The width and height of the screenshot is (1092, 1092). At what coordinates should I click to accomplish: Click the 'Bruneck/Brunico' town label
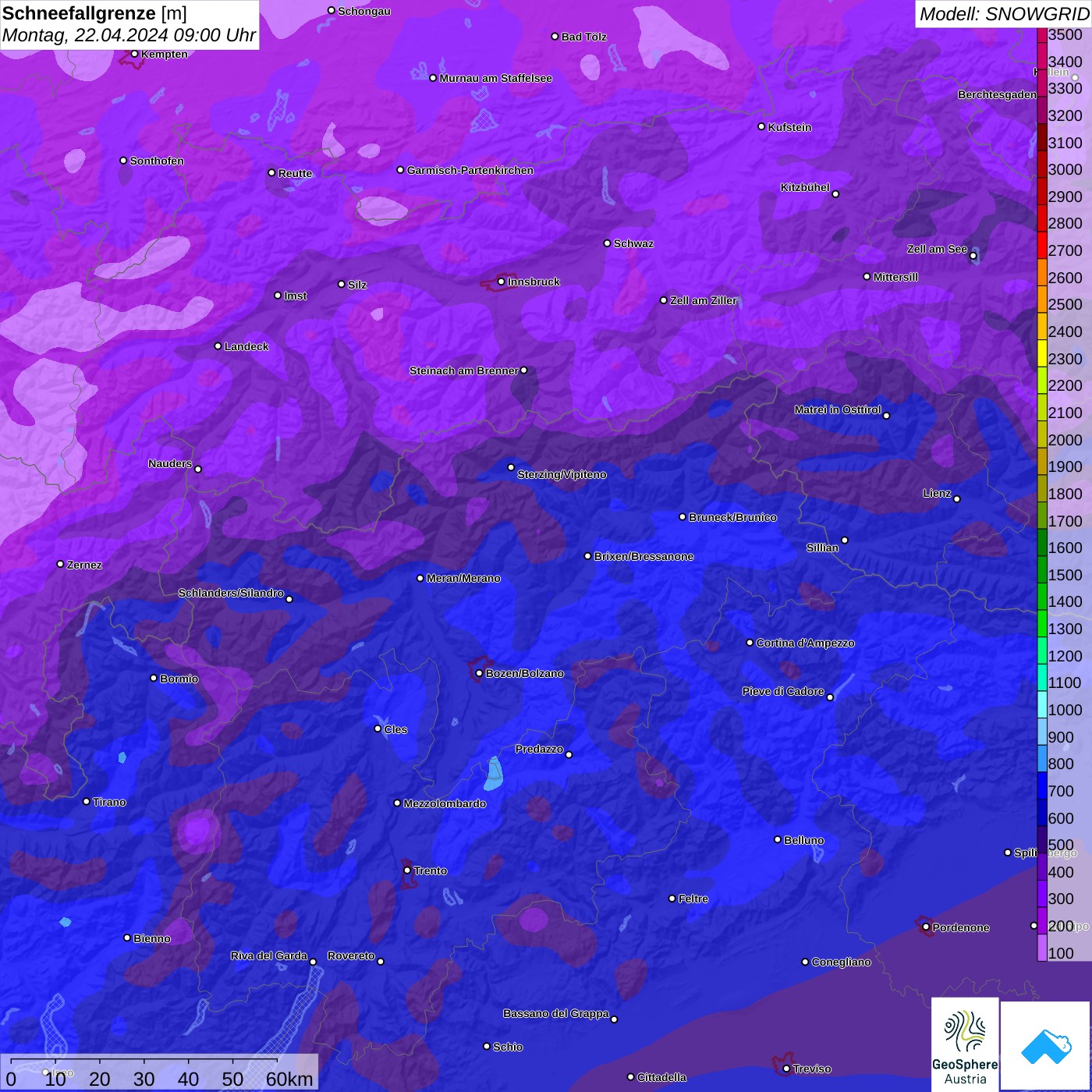(732, 517)
